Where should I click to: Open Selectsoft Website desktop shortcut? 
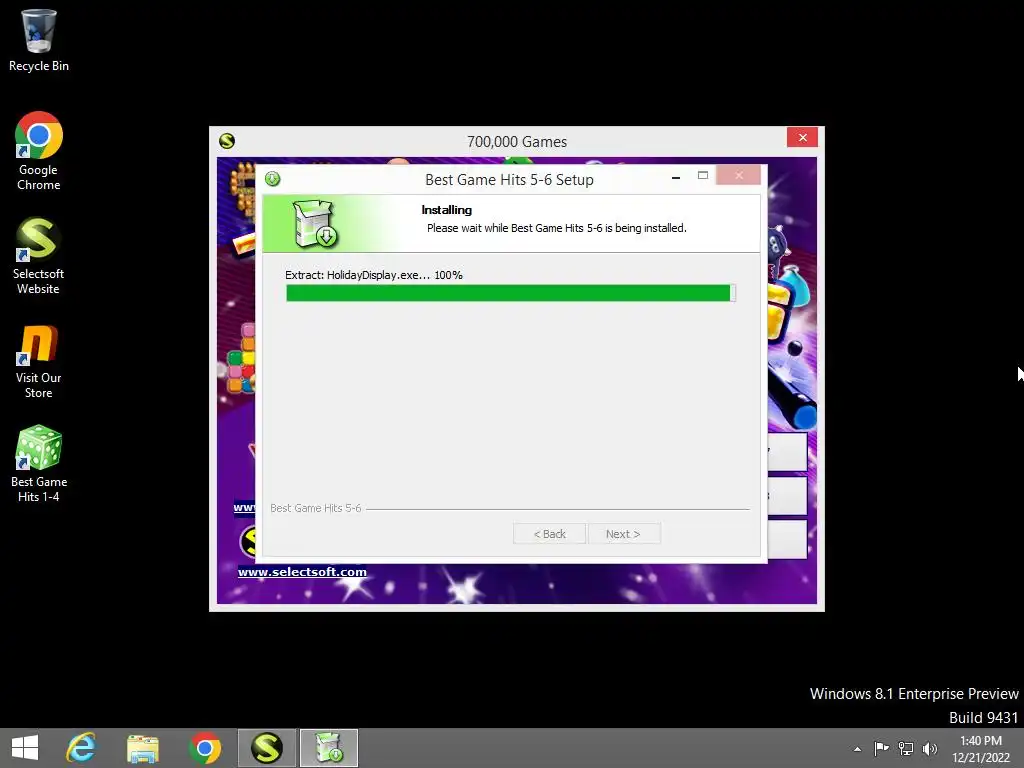pos(39,255)
